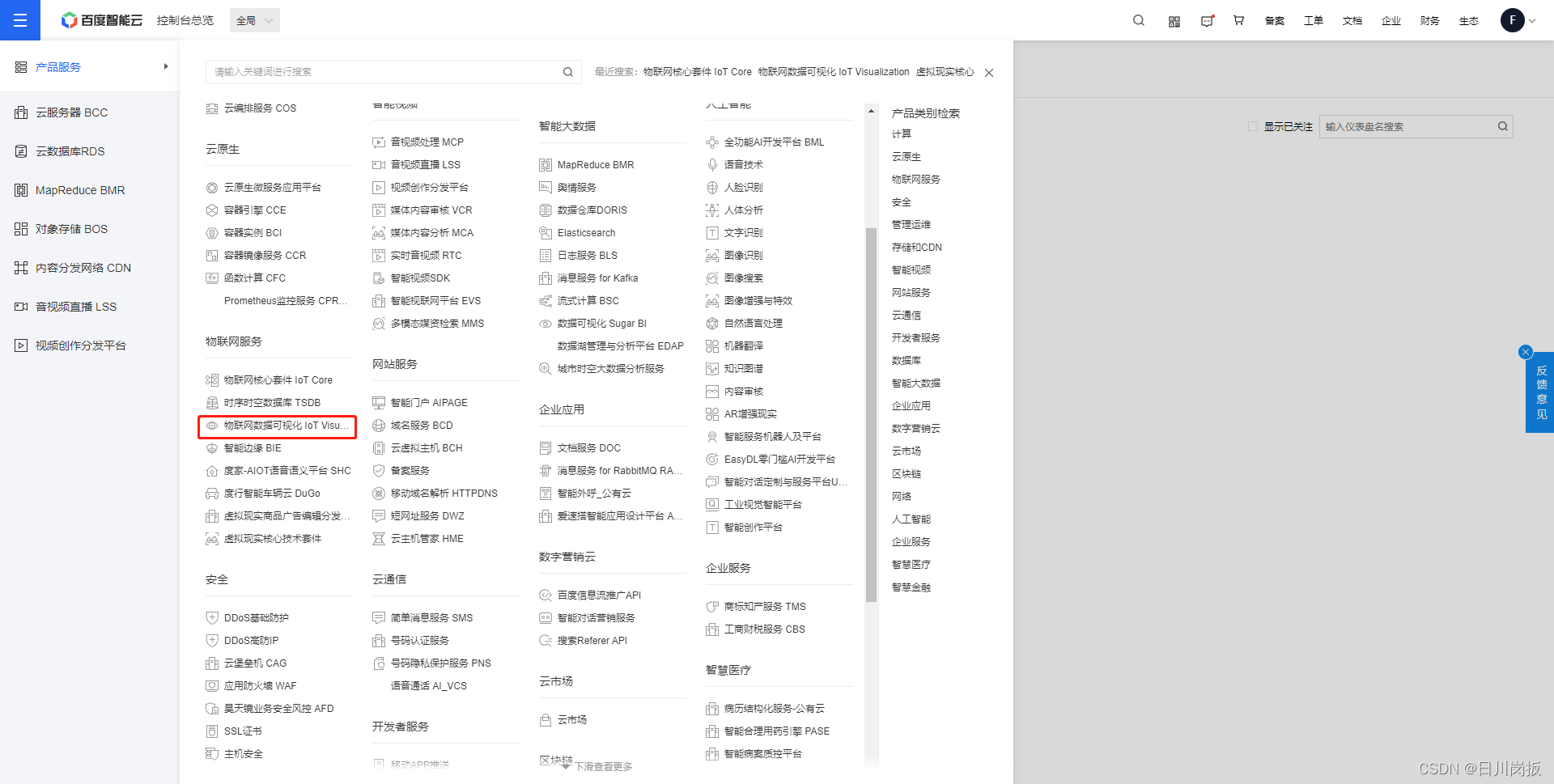Click the search magnifier icon in the header
Screen dimensions: 1554x784
pos(1139,20)
